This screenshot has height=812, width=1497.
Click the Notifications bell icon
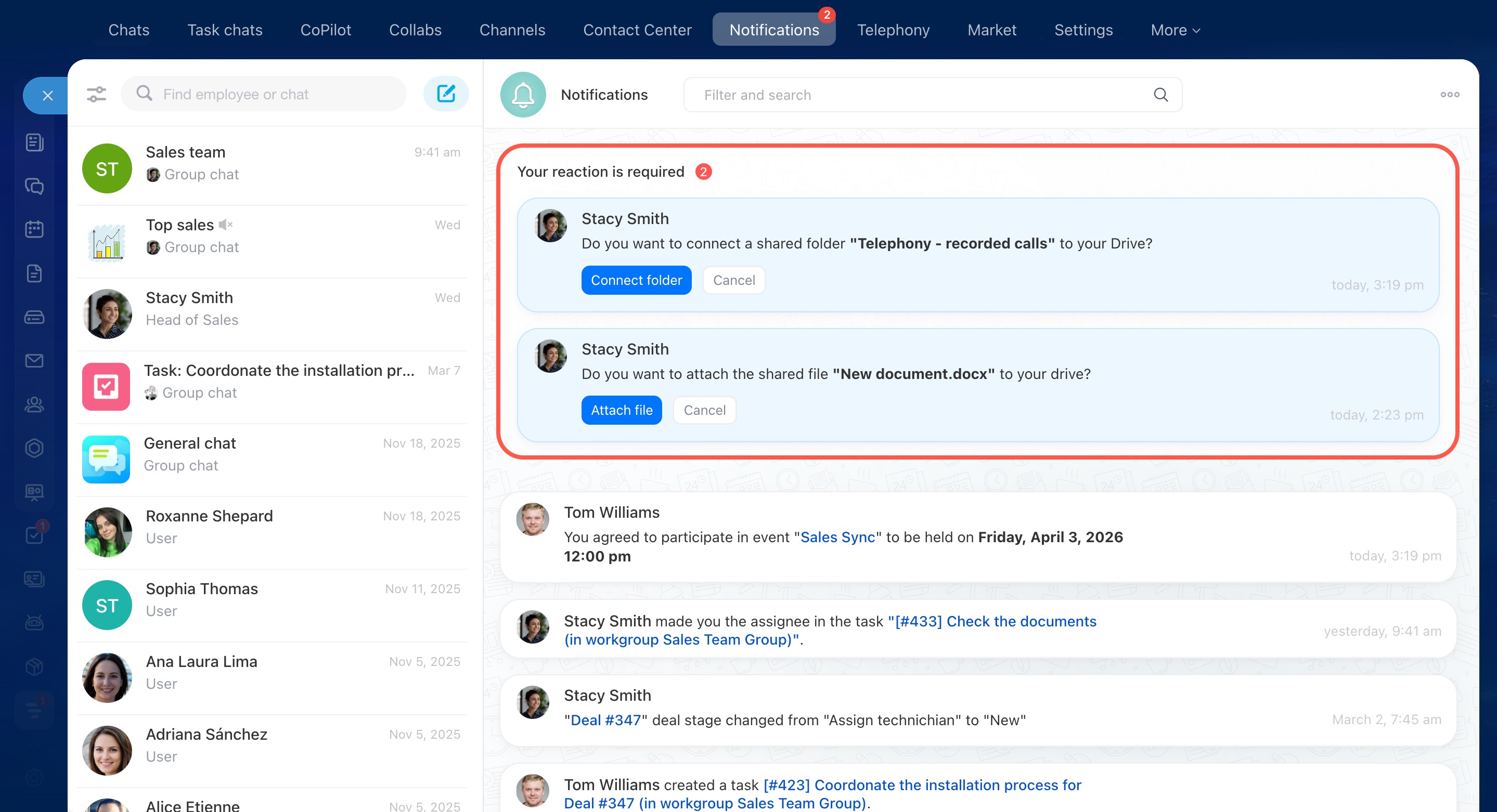[522, 95]
